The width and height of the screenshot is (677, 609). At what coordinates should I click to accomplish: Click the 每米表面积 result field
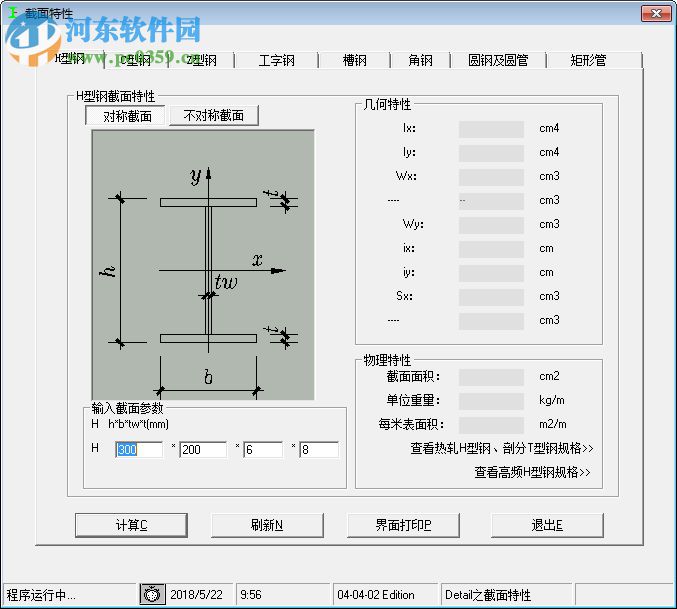coord(491,425)
